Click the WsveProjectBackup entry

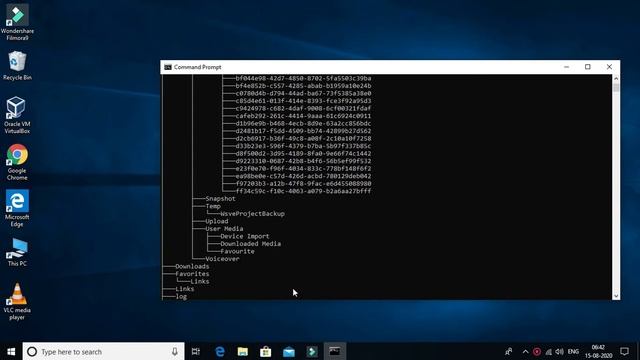pyautogui.click(x=252, y=214)
